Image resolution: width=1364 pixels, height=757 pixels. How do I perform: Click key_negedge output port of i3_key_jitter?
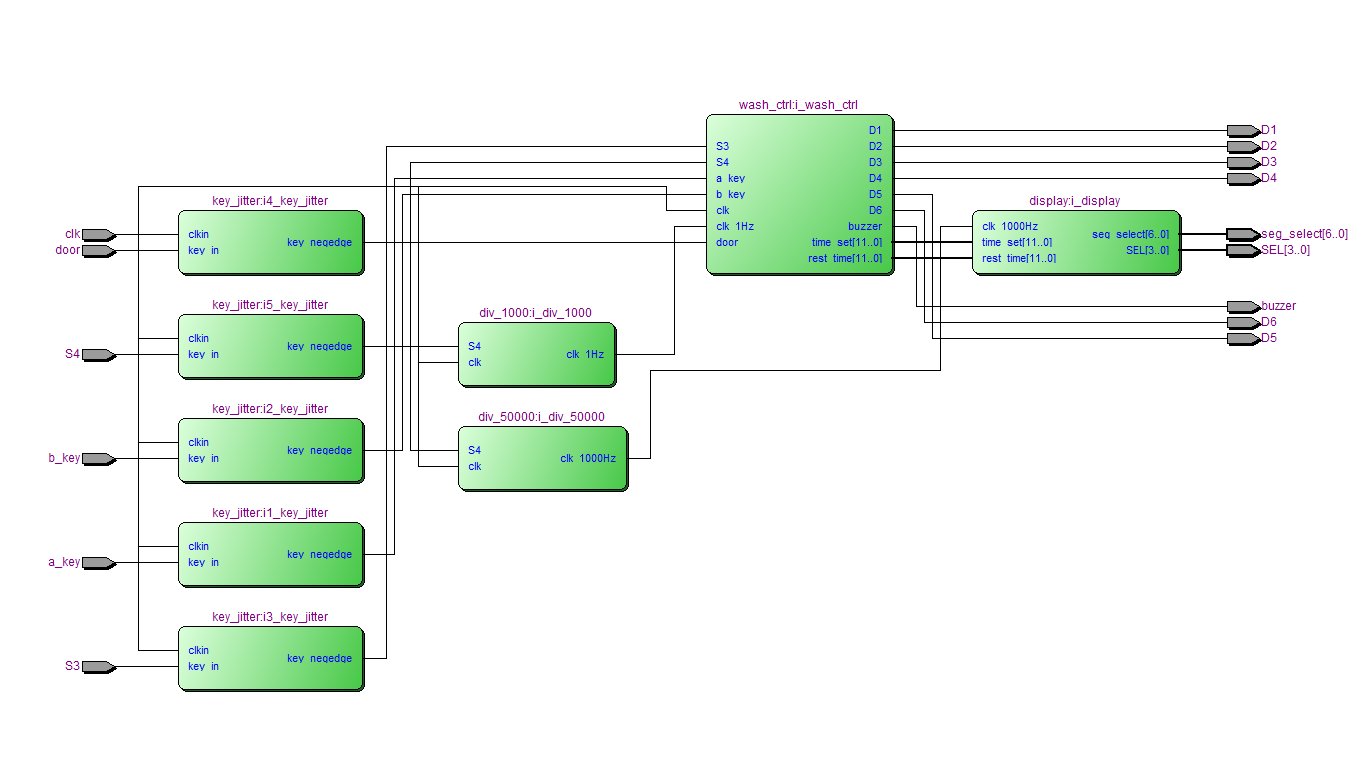319,659
